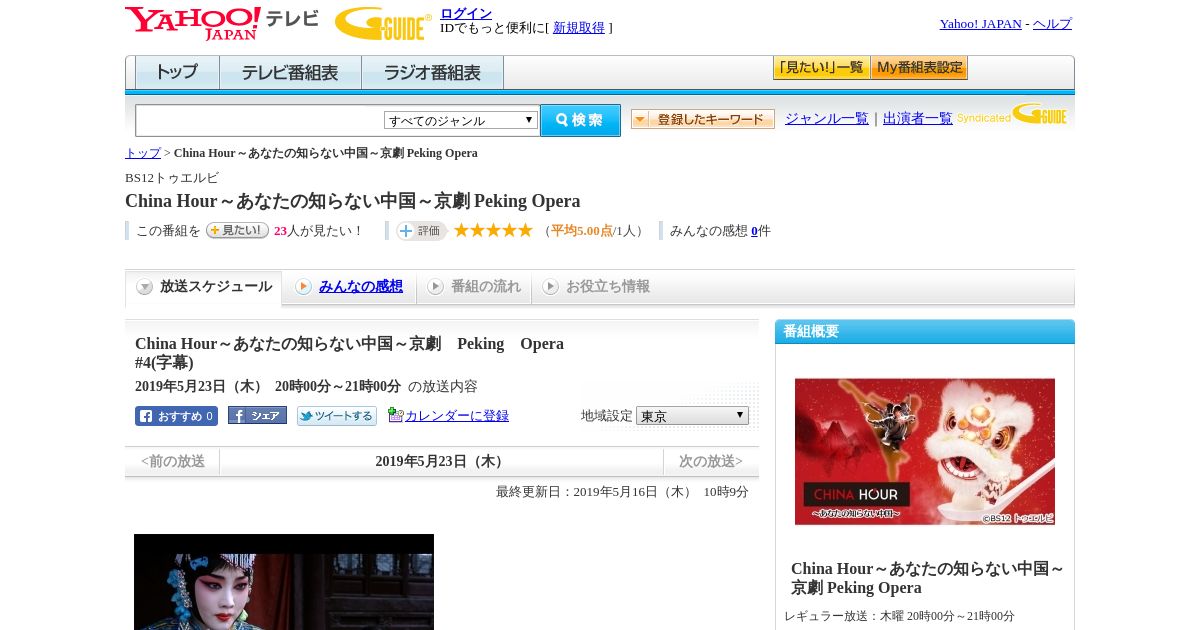Screen dimensions: 1200x630
Task: Expand the すべてのジャンル genre dropdown
Action: coord(461,120)
